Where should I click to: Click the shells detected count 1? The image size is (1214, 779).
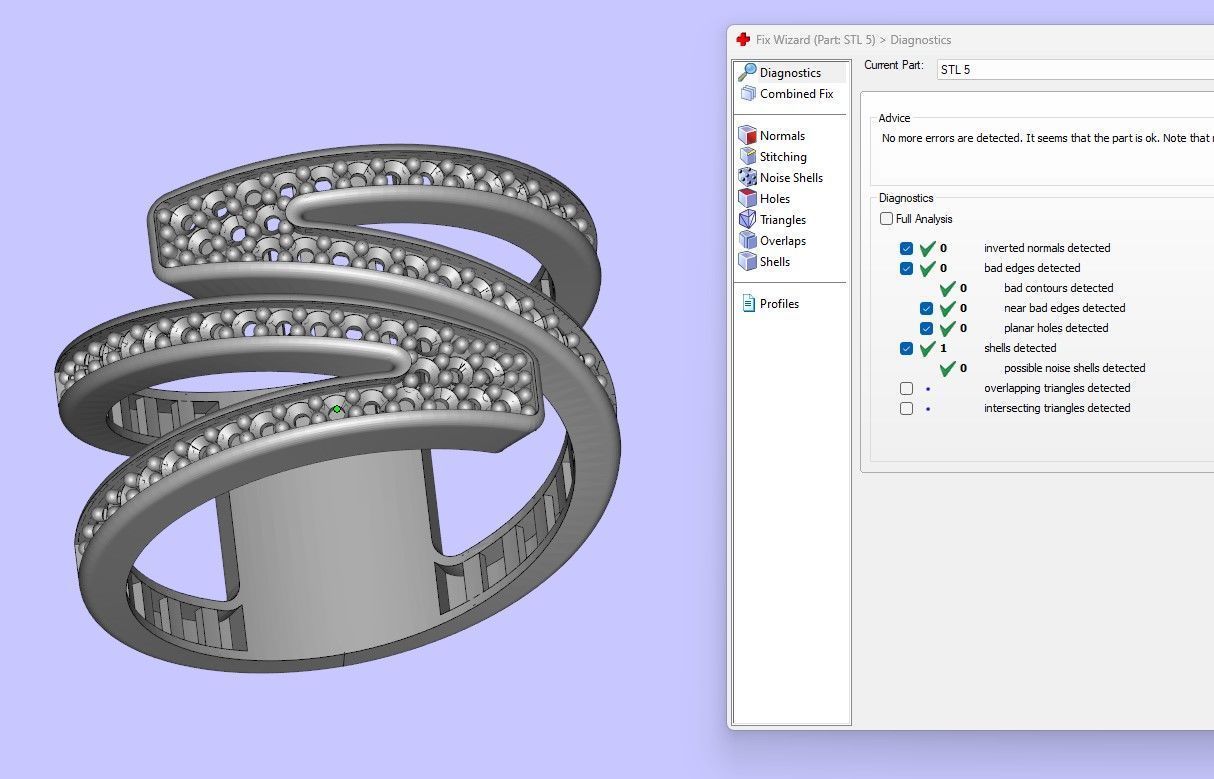(x=943, y=348)
